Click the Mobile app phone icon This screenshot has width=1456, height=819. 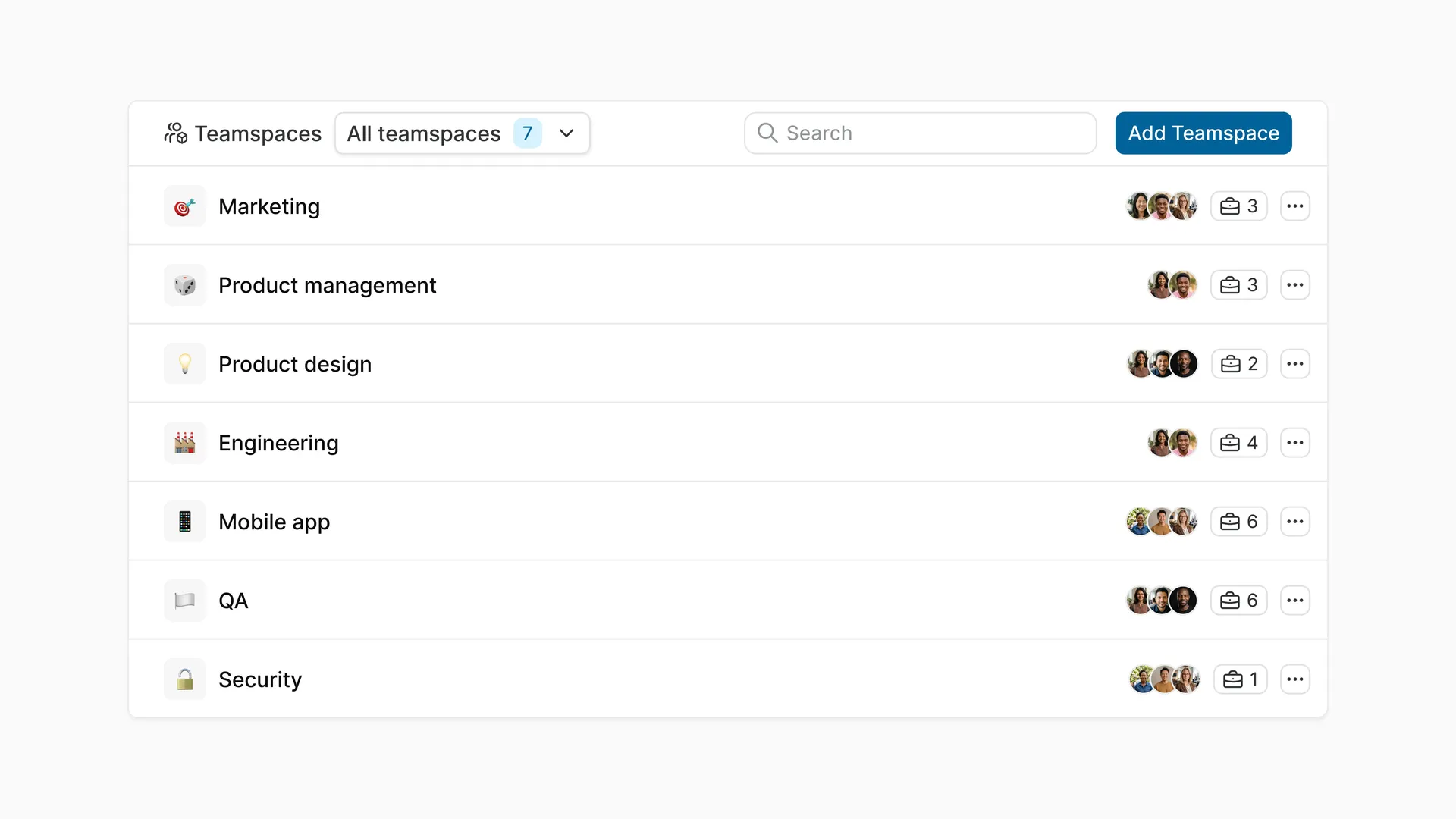[x=185, y=522]
